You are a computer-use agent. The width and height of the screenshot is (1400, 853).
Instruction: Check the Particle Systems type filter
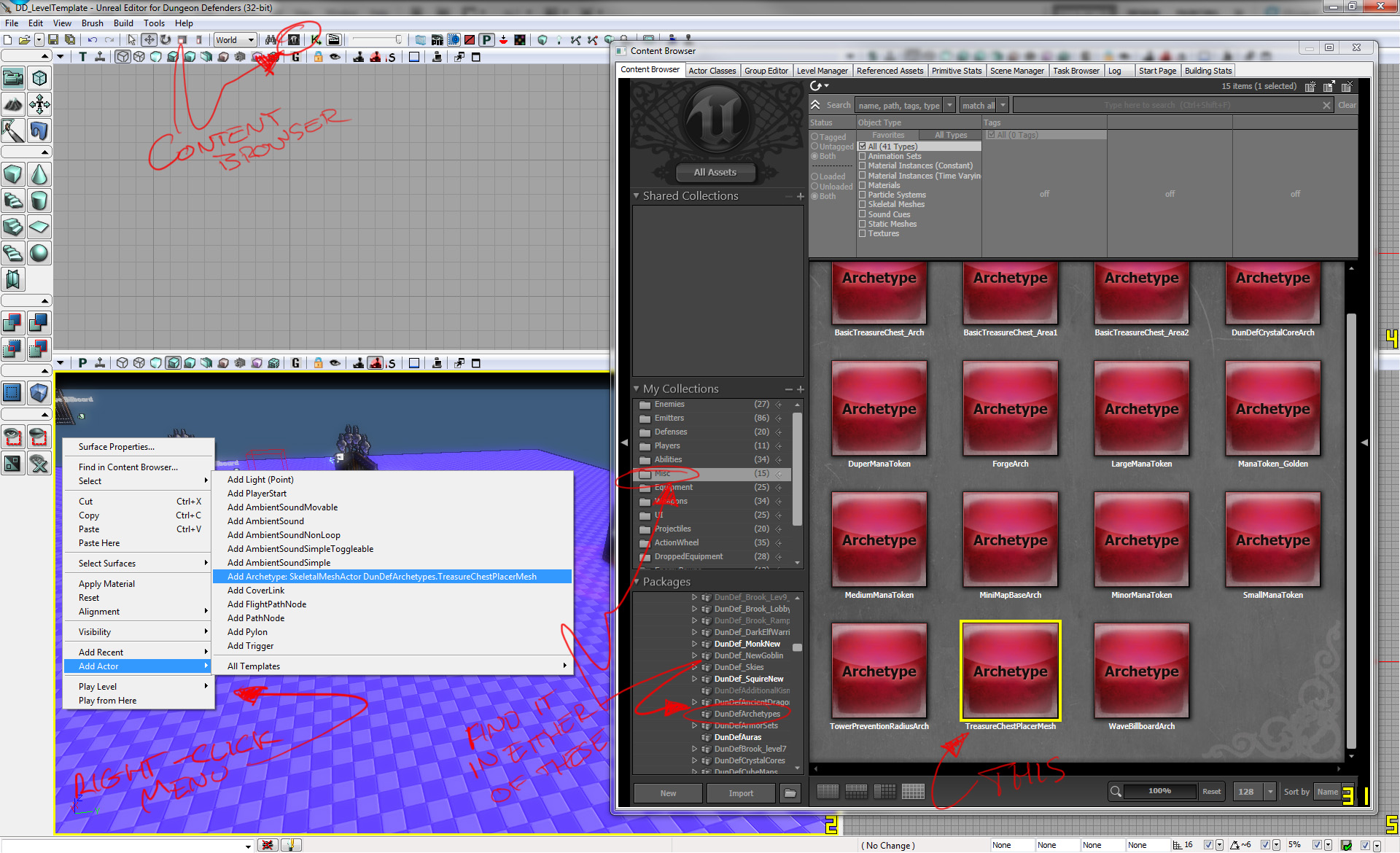click(x=862, y=195)
